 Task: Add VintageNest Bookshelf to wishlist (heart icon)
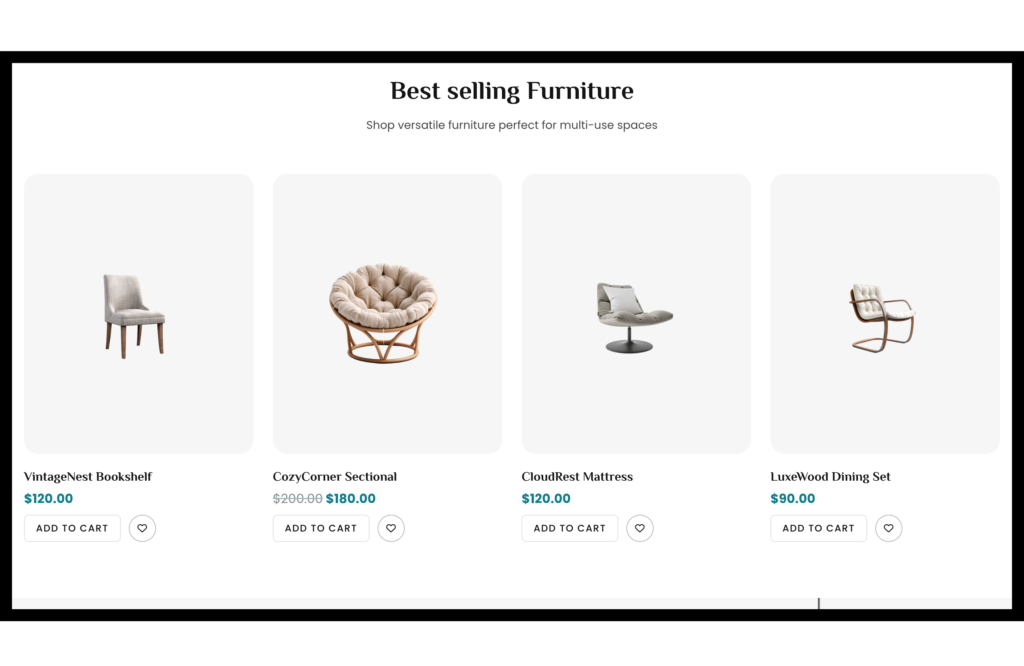tap(142, 528)
